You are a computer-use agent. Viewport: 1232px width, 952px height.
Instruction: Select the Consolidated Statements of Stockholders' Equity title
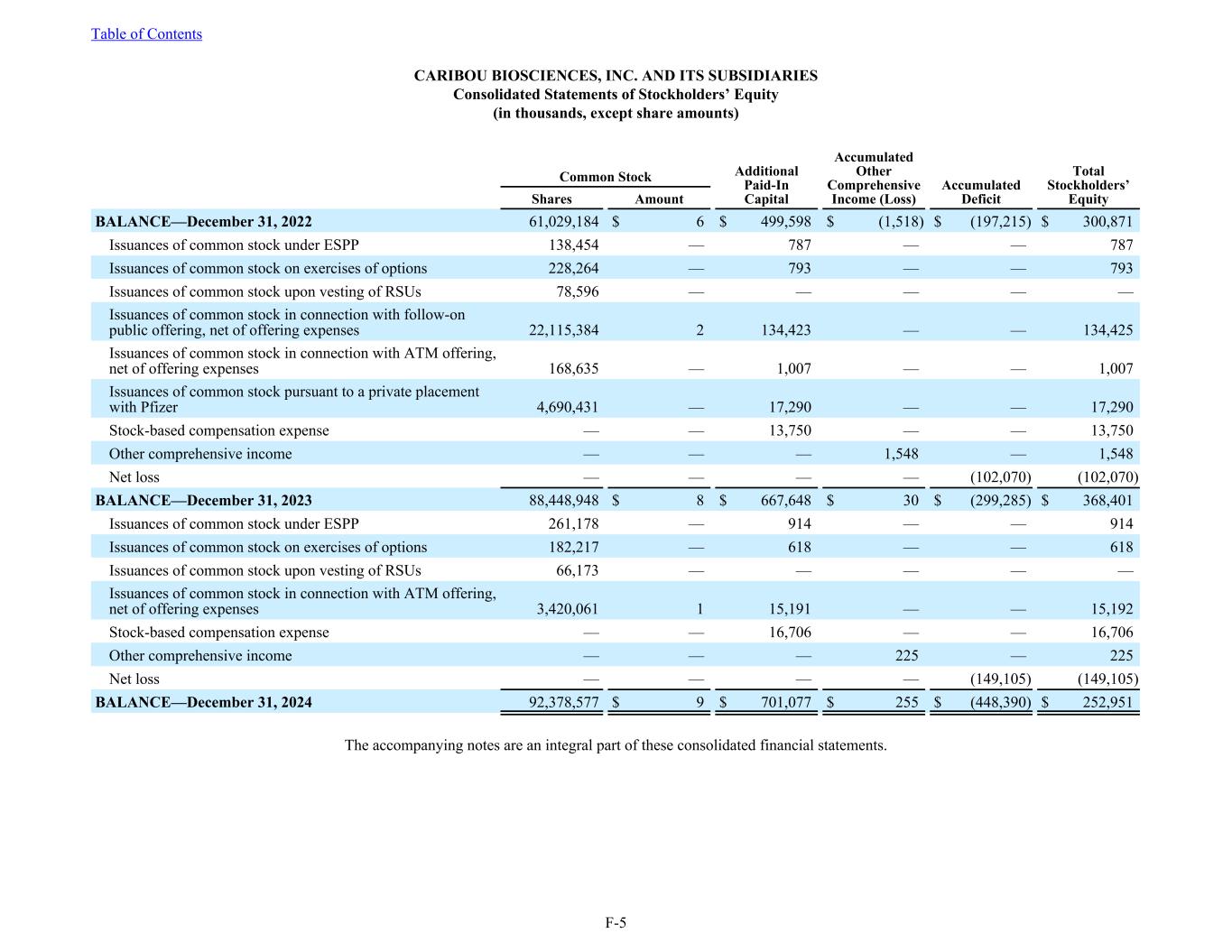pyautogui.click(x=616, y=95)
